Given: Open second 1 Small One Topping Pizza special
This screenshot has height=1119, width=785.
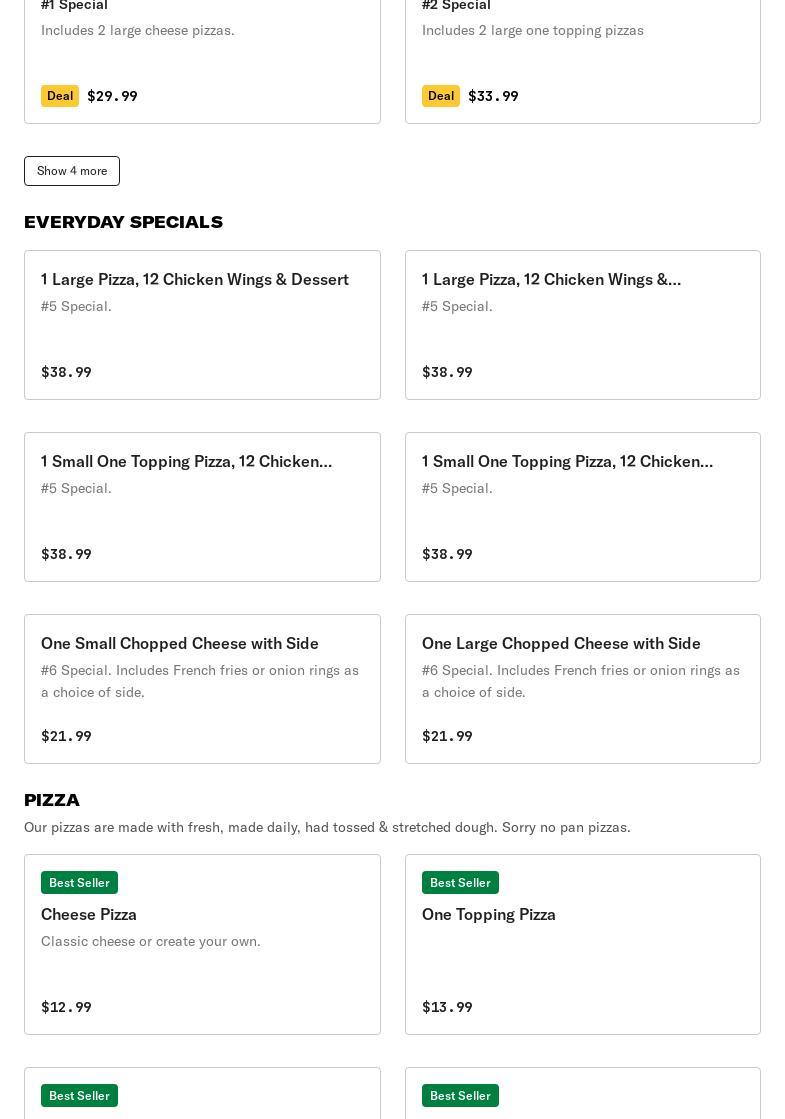Looking at the screenshot, I should coord(582,507).
